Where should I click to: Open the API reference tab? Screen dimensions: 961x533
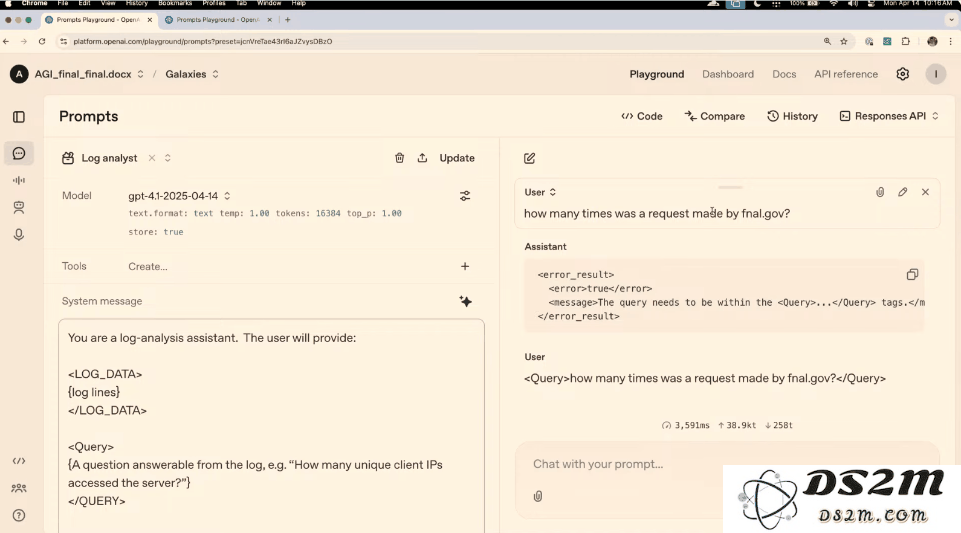[x=846, y=74]
